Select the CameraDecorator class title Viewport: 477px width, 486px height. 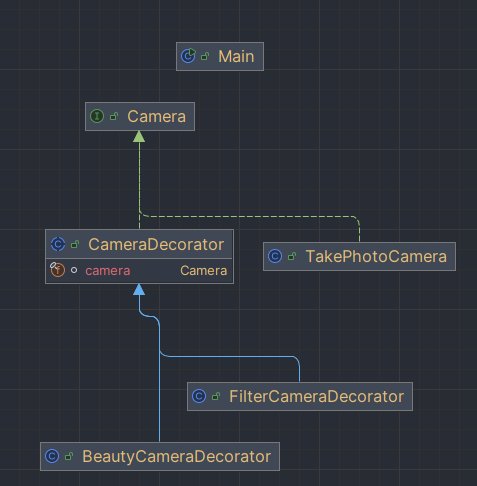[156, 244]
